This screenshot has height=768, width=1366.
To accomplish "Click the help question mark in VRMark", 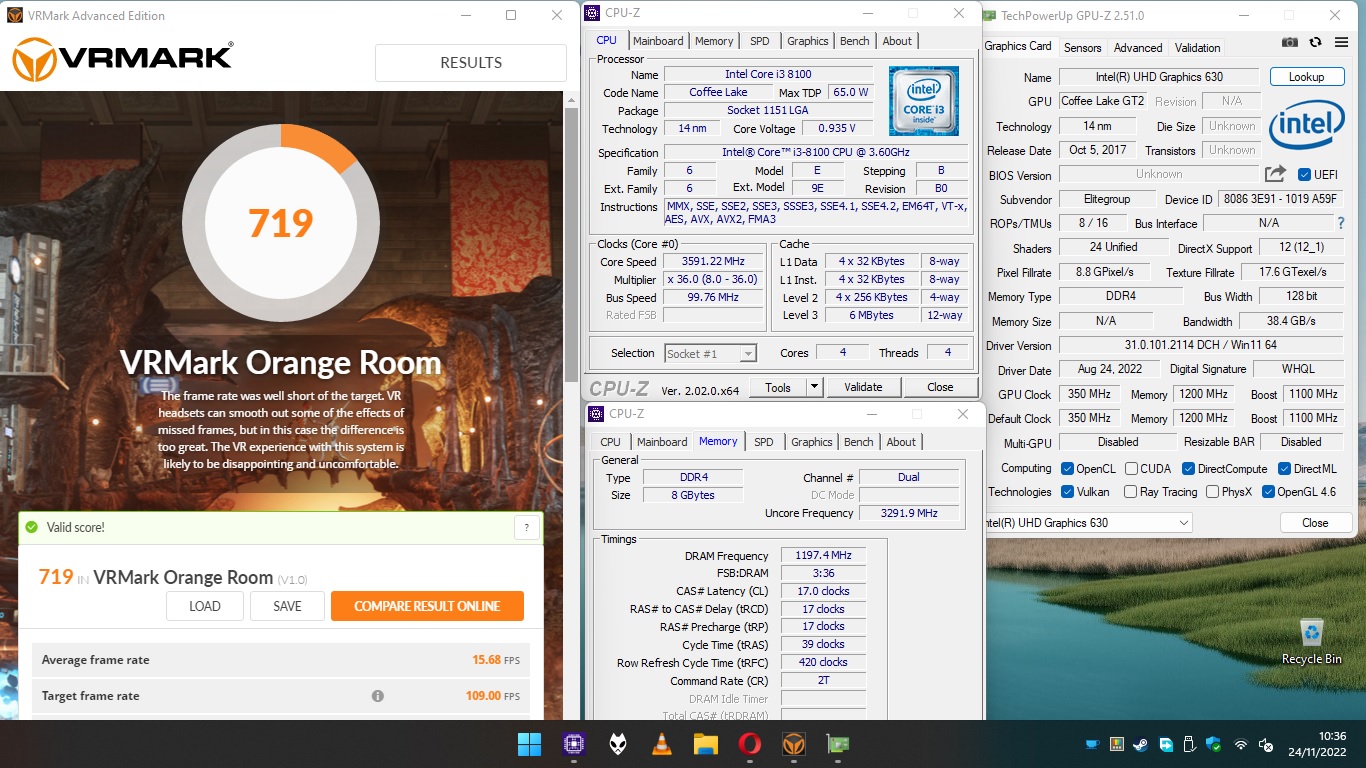I will pyautogui.click(x=527, y=528).
